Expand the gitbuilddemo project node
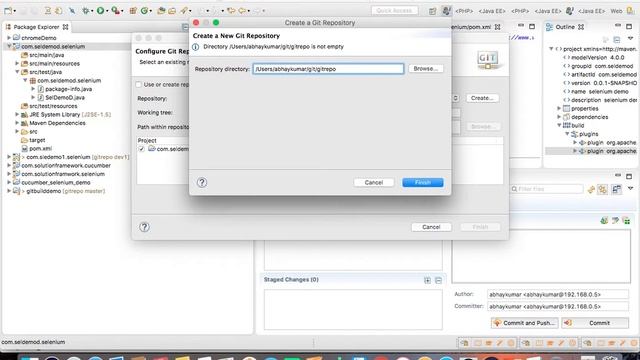 pos(9,191)
